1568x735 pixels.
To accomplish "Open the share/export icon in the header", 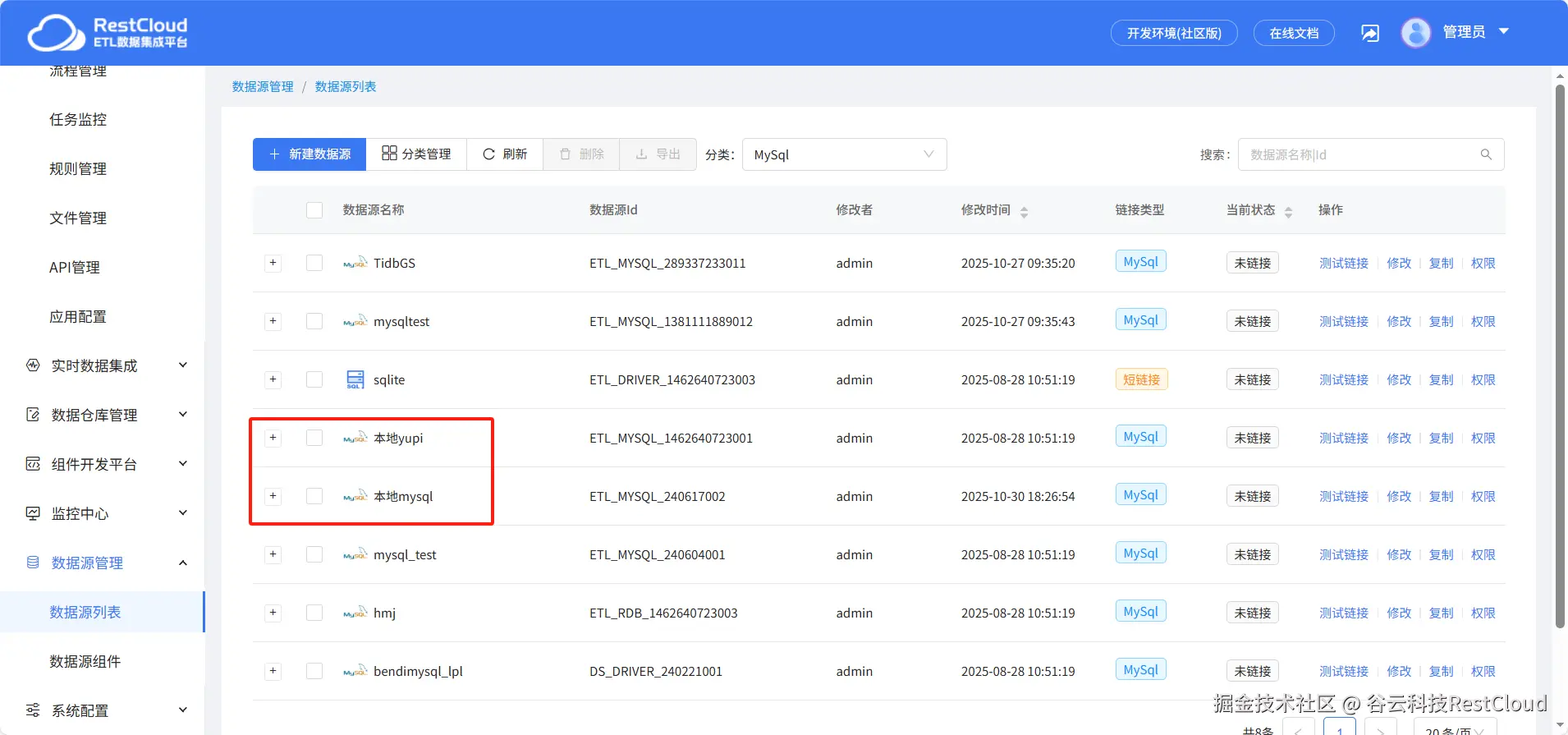I will (1370, 33).
